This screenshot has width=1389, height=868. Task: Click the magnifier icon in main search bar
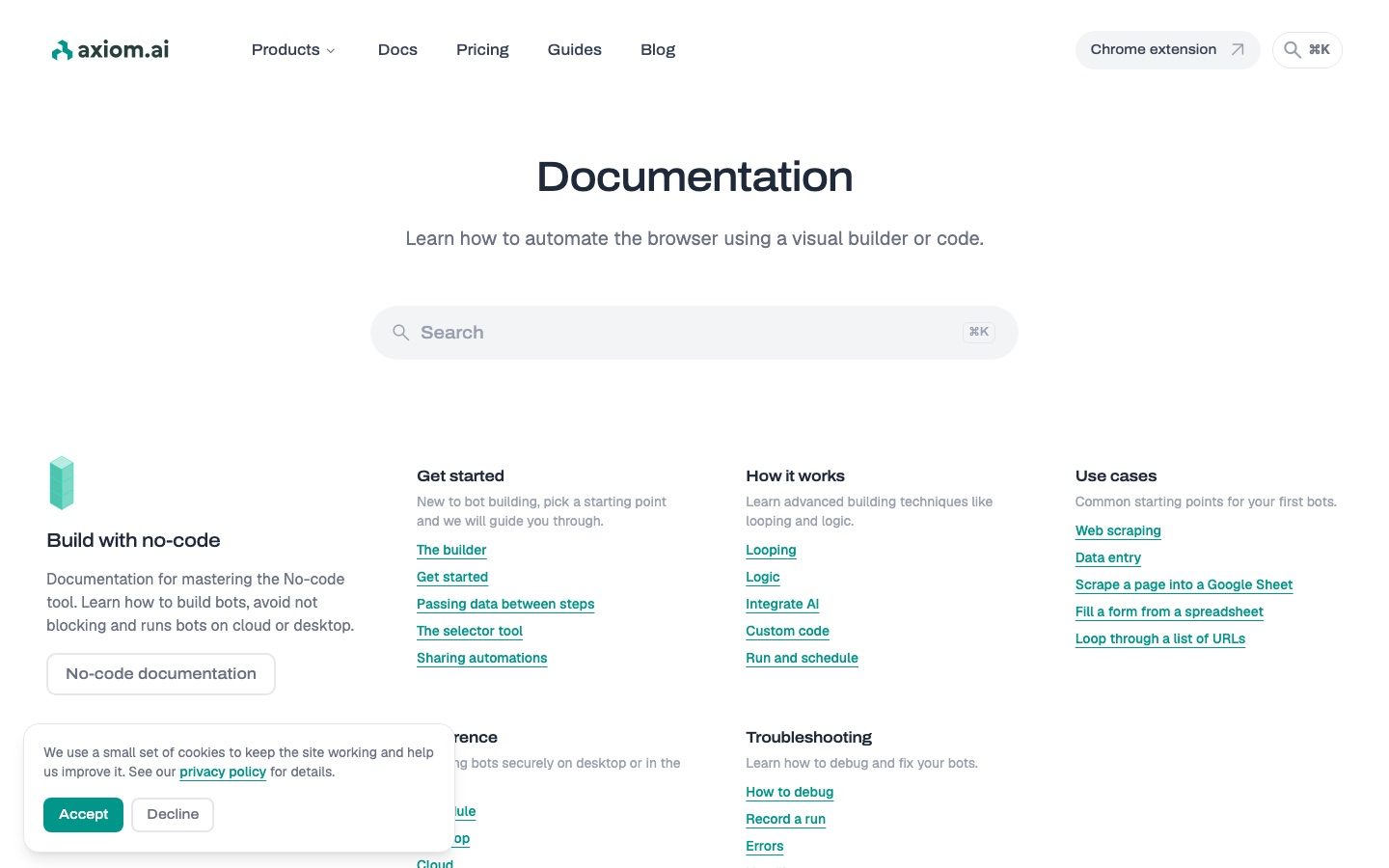tap(401, 333)
